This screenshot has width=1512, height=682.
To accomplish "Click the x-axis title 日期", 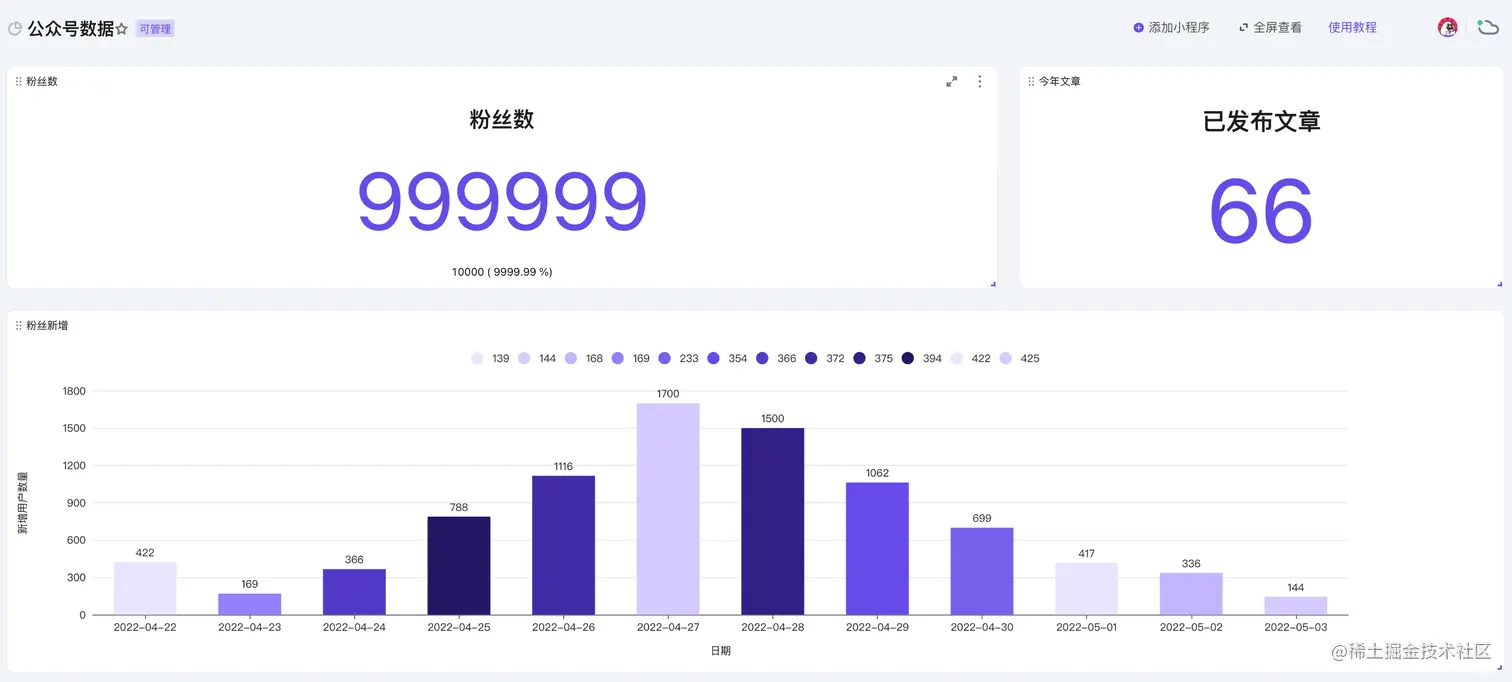I will click(x=720, y=651).
